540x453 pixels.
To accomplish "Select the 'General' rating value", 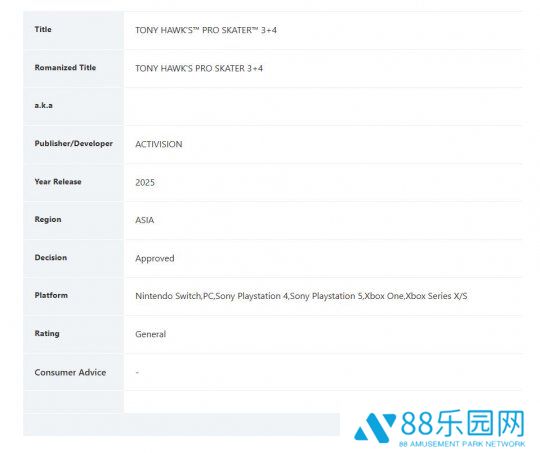I will click(x=150, y=334).
